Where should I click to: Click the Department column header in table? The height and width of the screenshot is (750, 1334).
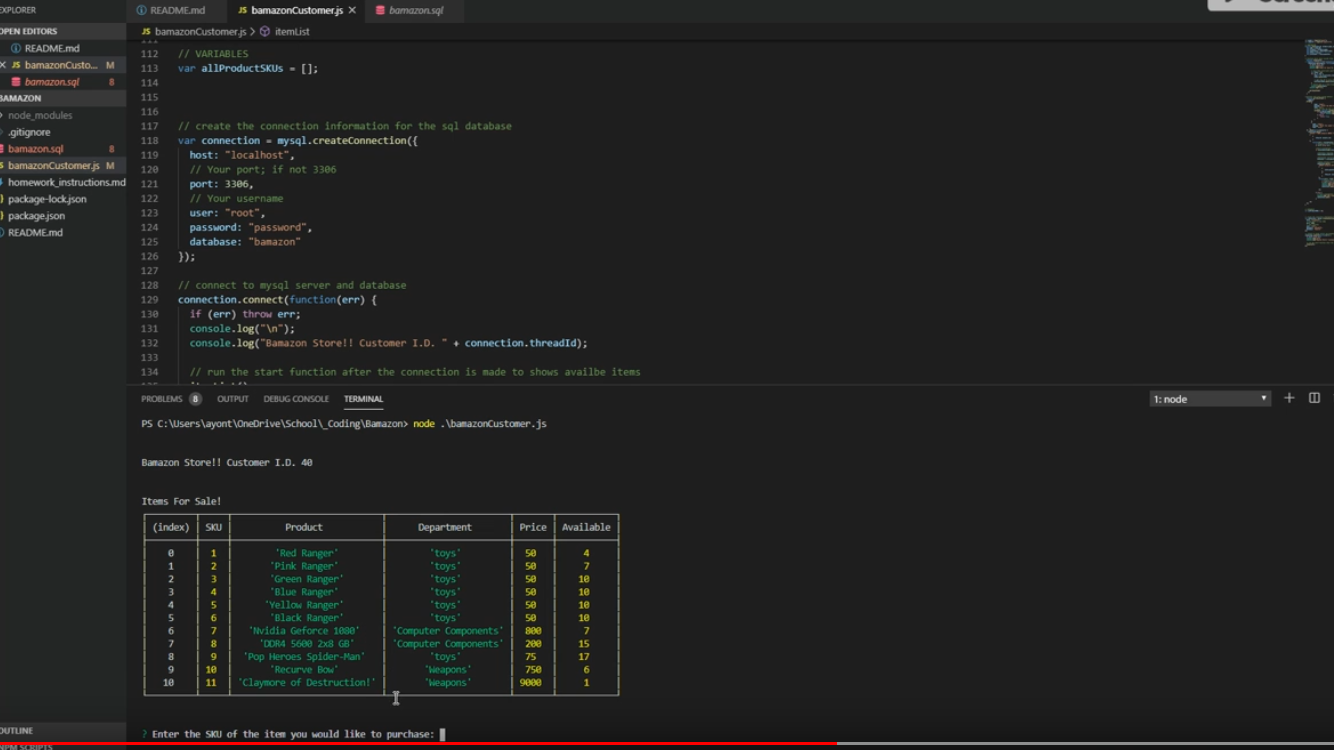[x=445, y=527]
